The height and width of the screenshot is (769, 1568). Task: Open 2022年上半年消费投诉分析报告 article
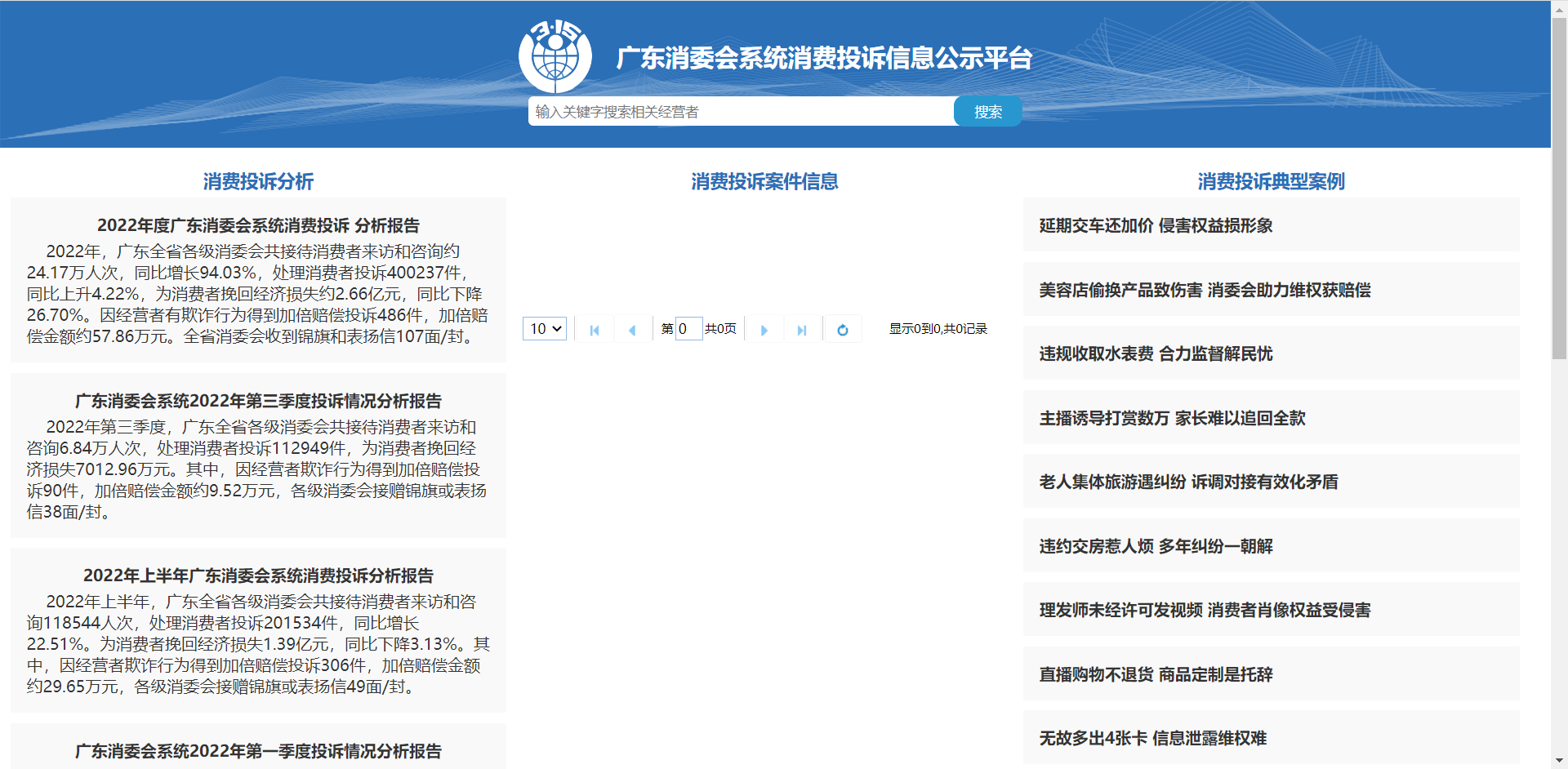(x=258, y=576)
